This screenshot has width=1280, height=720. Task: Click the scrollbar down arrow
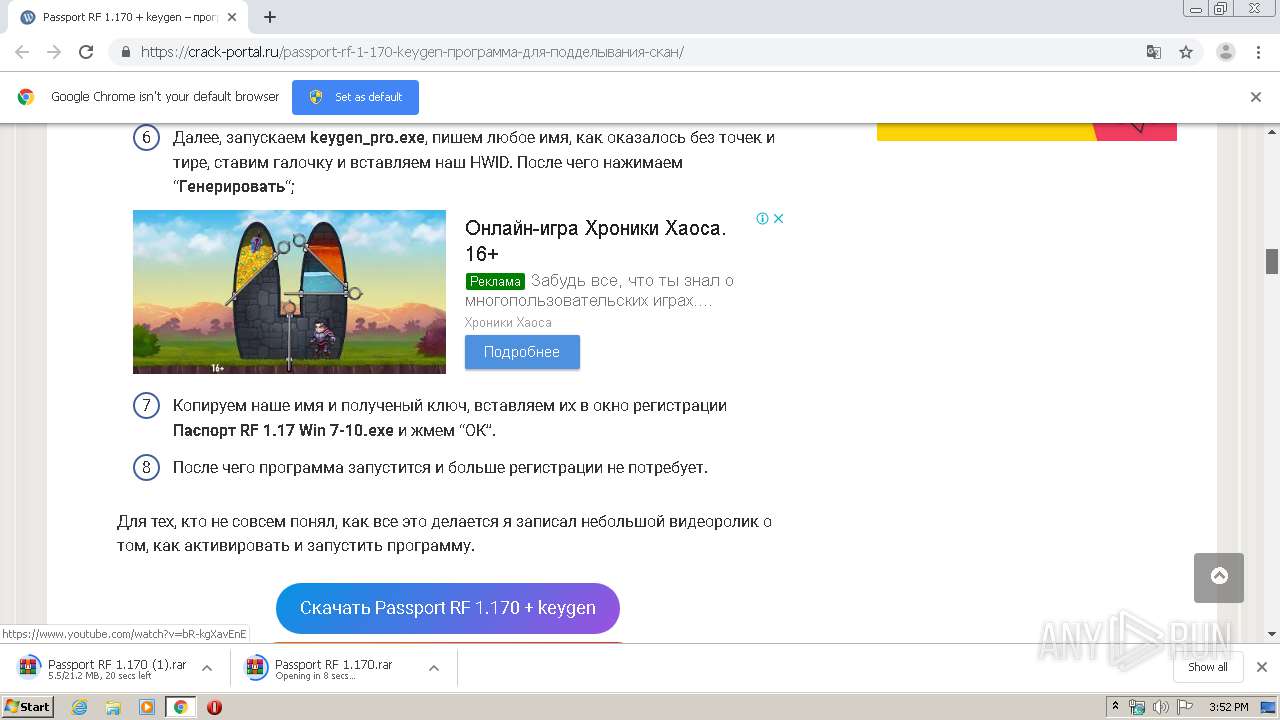[1272, 634]
